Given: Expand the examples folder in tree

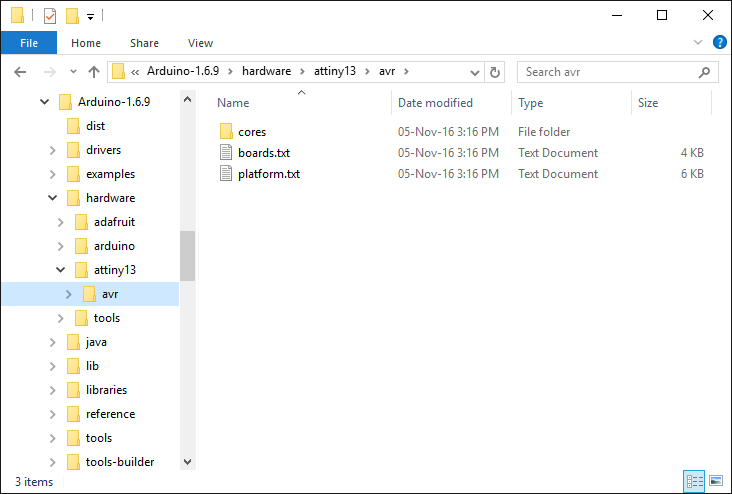Looking at the screenshot, I should pos(52,174).
